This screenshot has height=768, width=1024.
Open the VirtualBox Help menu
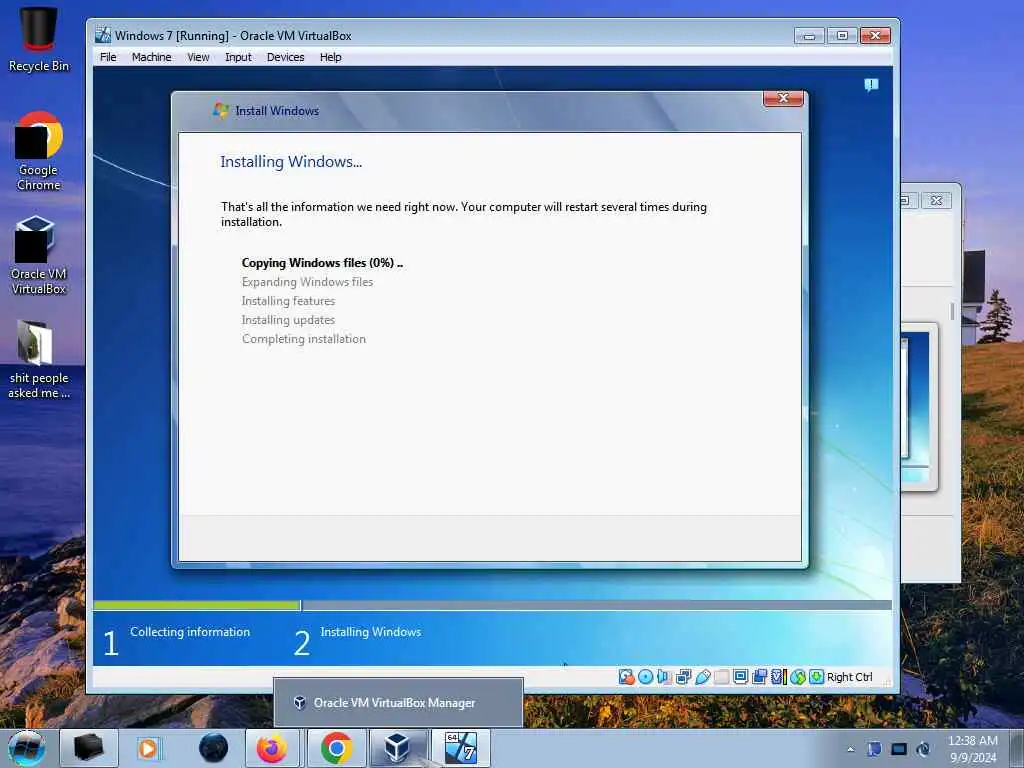pos(330,57)
